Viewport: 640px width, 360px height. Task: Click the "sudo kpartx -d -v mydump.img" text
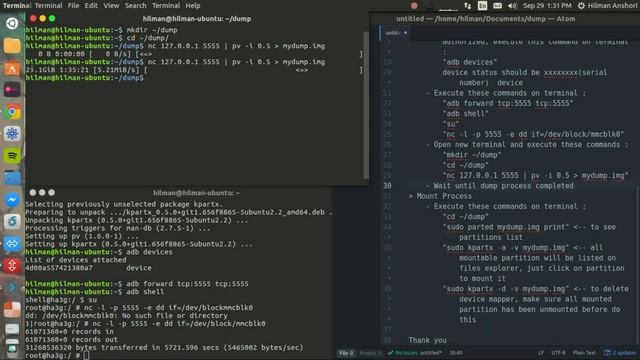coord(506,289)
